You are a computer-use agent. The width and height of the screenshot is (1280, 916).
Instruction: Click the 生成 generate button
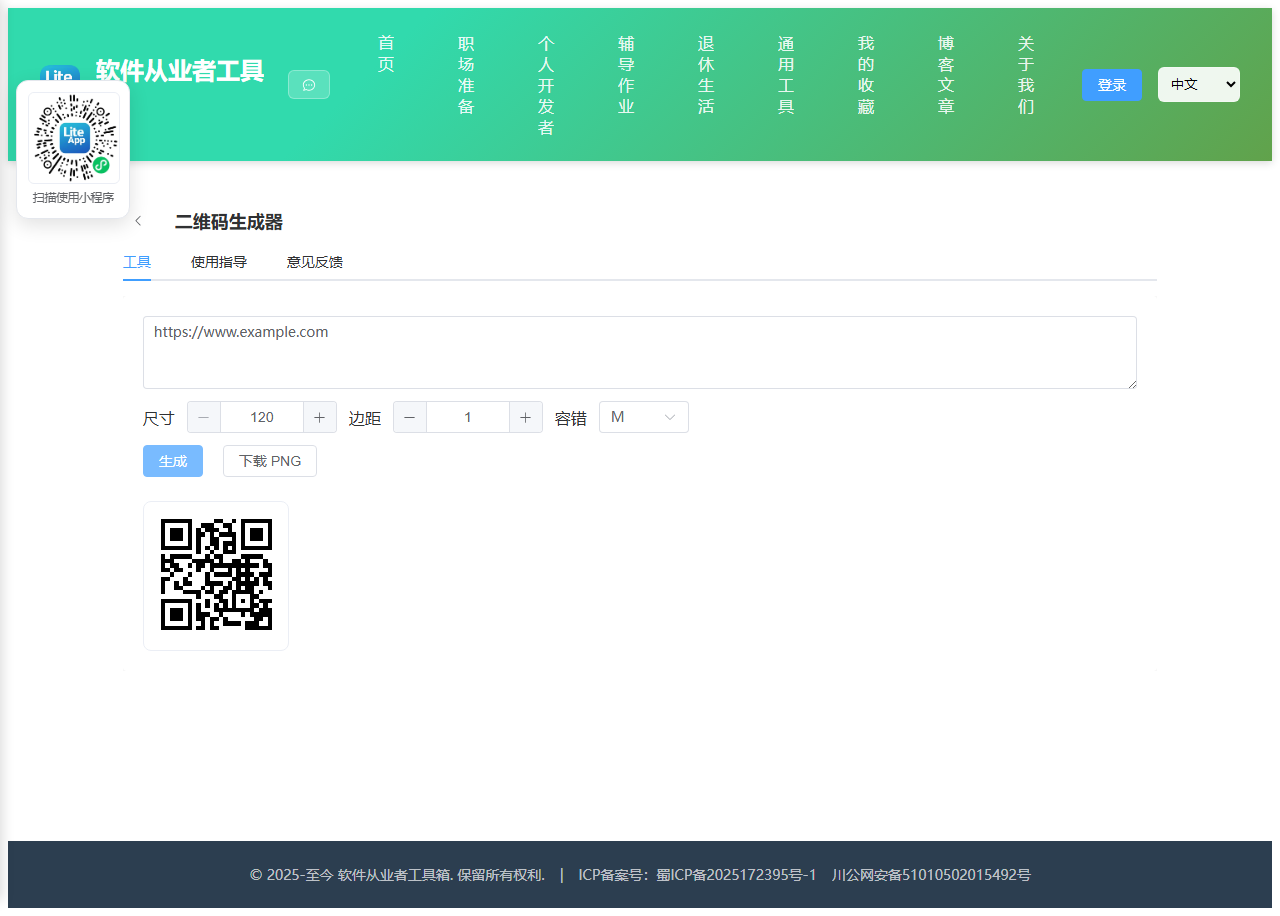(x=173, y=461)
